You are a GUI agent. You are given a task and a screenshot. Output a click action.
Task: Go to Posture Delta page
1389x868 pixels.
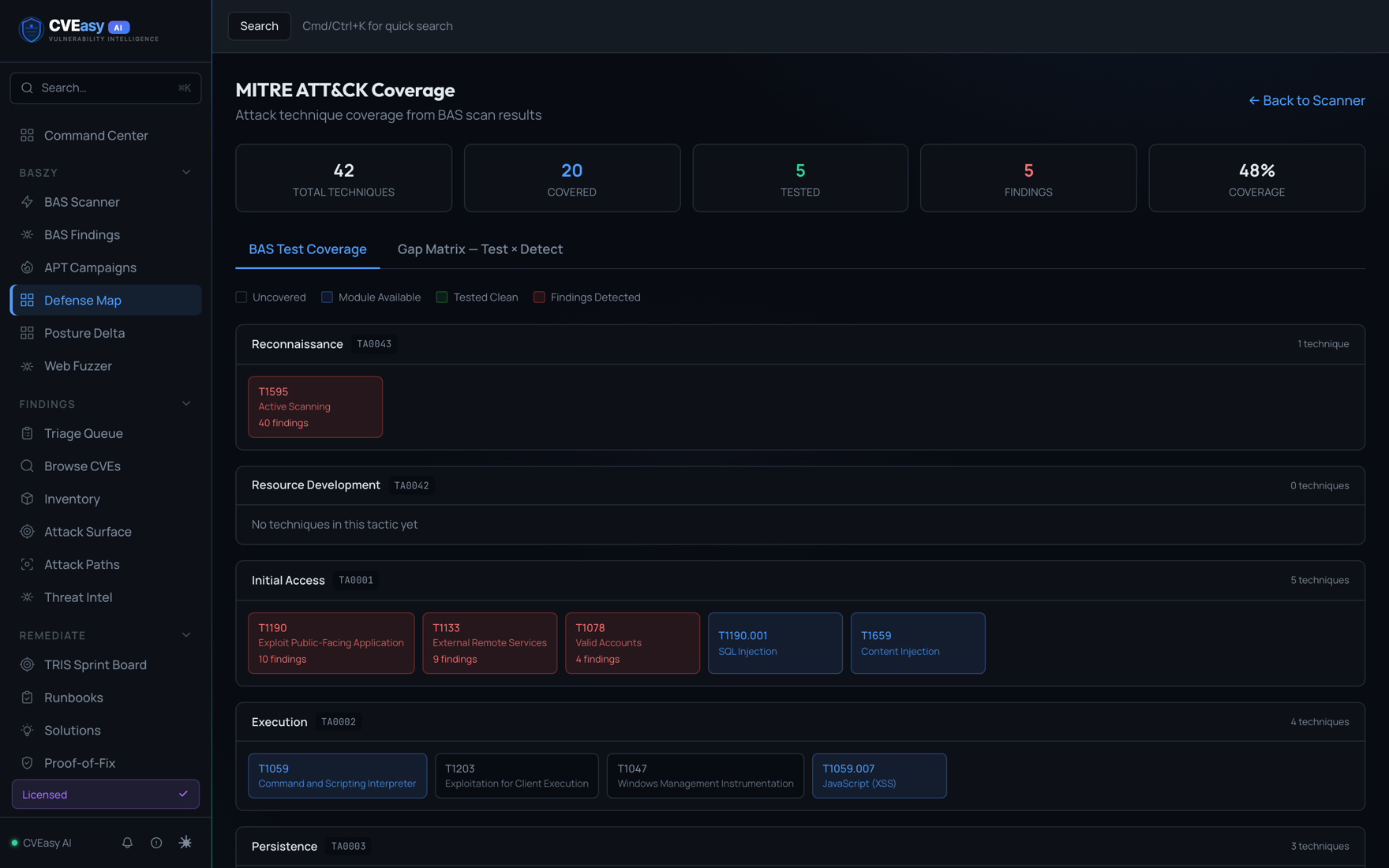coord(106,333)
